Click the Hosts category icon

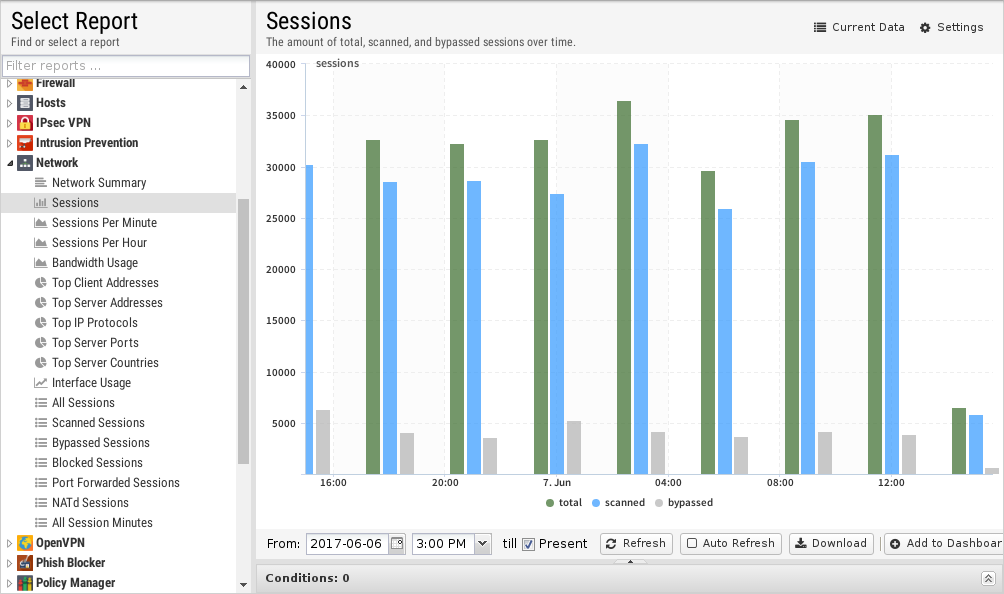pyautogui.click(x=24, y=103)
